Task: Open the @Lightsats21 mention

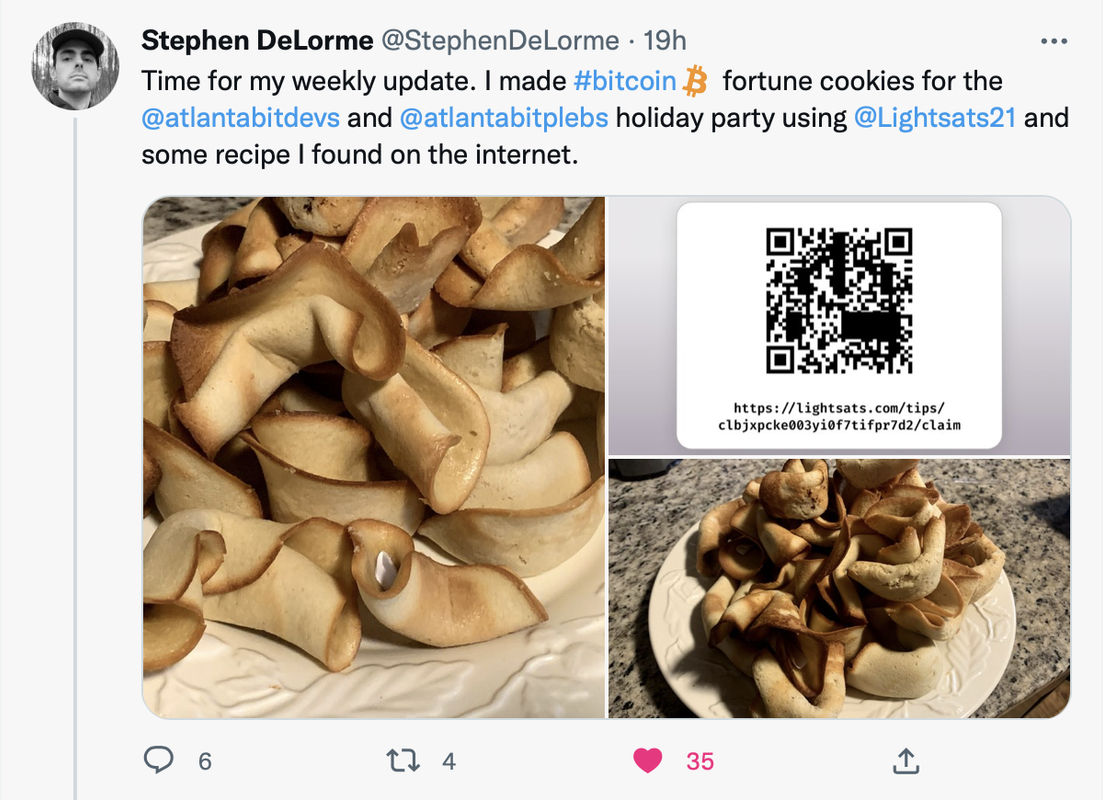Action: coord(935,118)
